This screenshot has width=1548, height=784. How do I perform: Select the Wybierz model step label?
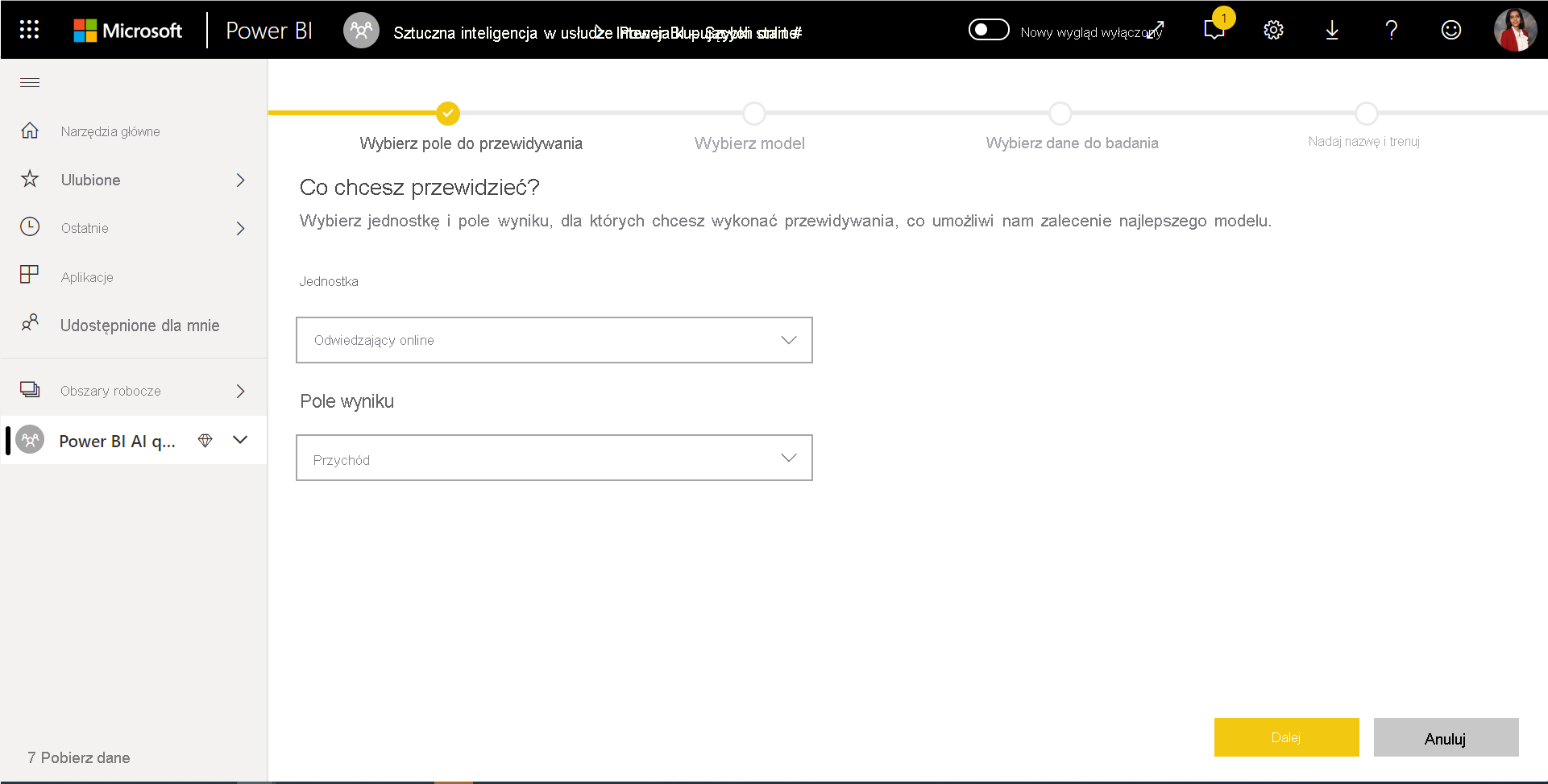point(749,143)
